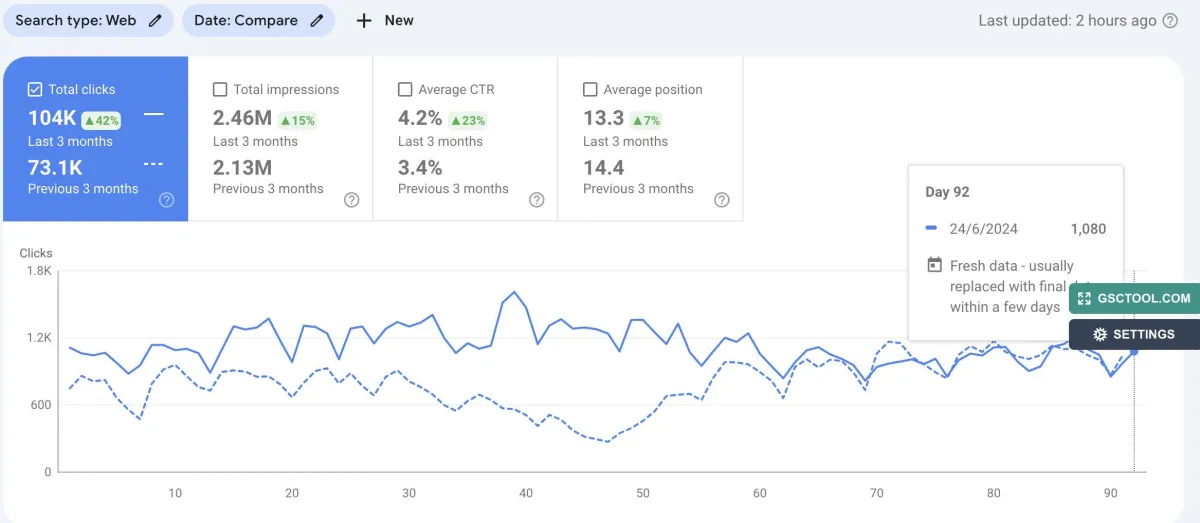The image size is (1200, 523).
Task: Click the GSCTOOL.COM button
Action: coord(1134,298)
